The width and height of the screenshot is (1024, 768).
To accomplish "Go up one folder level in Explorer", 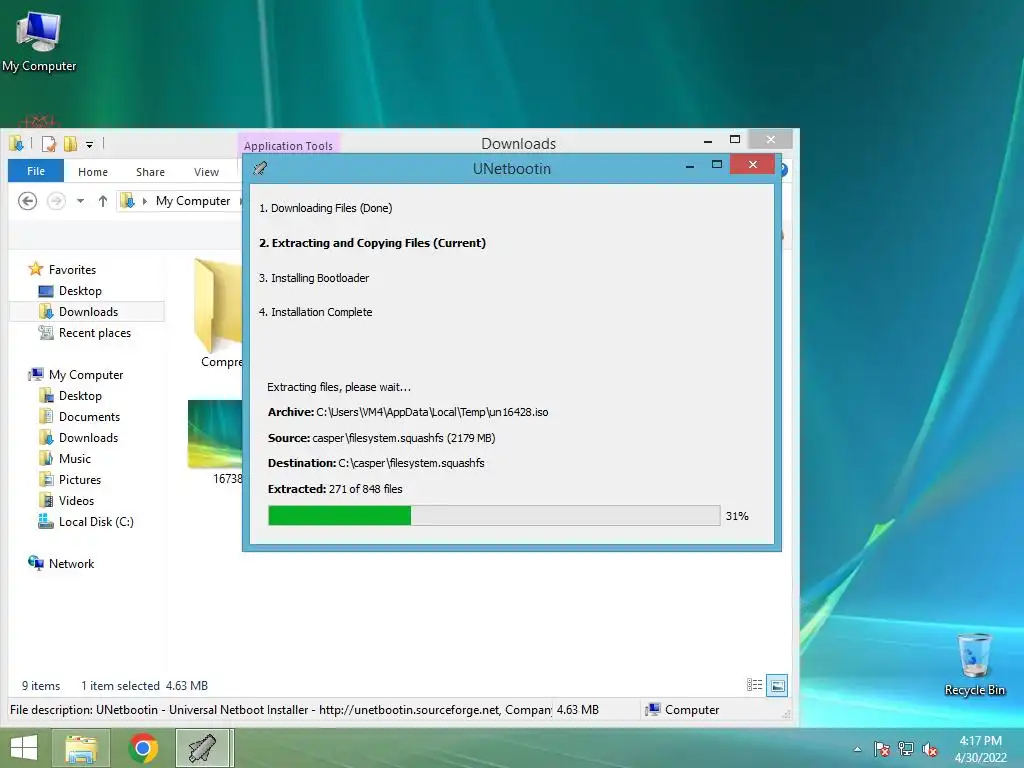I will click(103, 201).
